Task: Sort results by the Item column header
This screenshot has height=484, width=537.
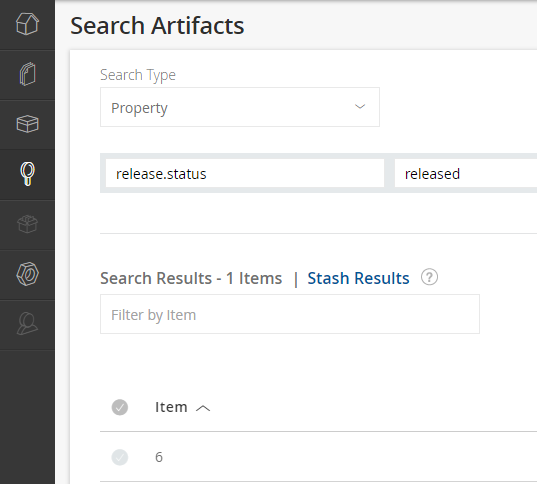Action: pyautogui.click(x=171, y=407)
